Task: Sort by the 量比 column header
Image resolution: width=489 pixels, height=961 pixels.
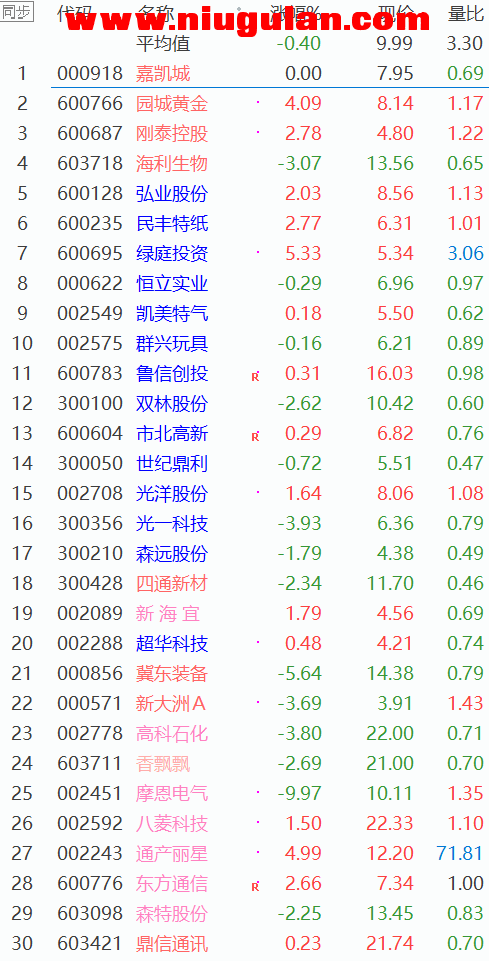Action: pos(465,13)
